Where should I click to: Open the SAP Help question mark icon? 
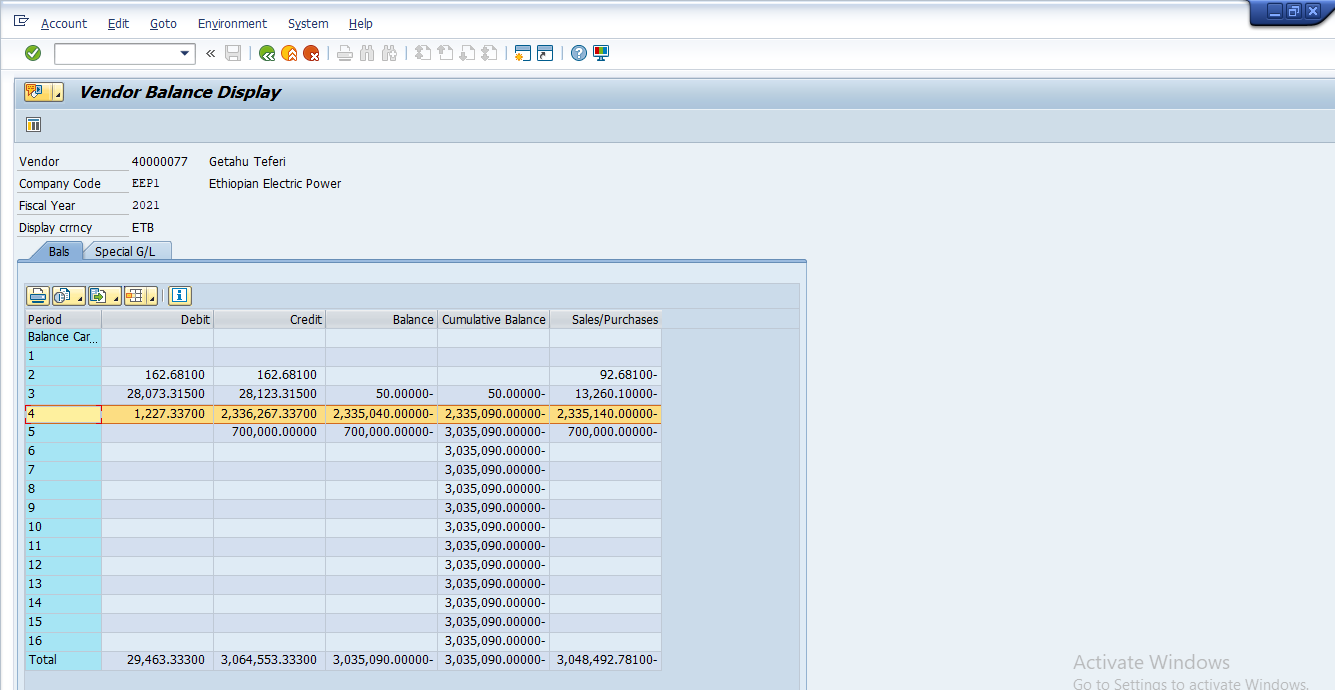[579, 53]
